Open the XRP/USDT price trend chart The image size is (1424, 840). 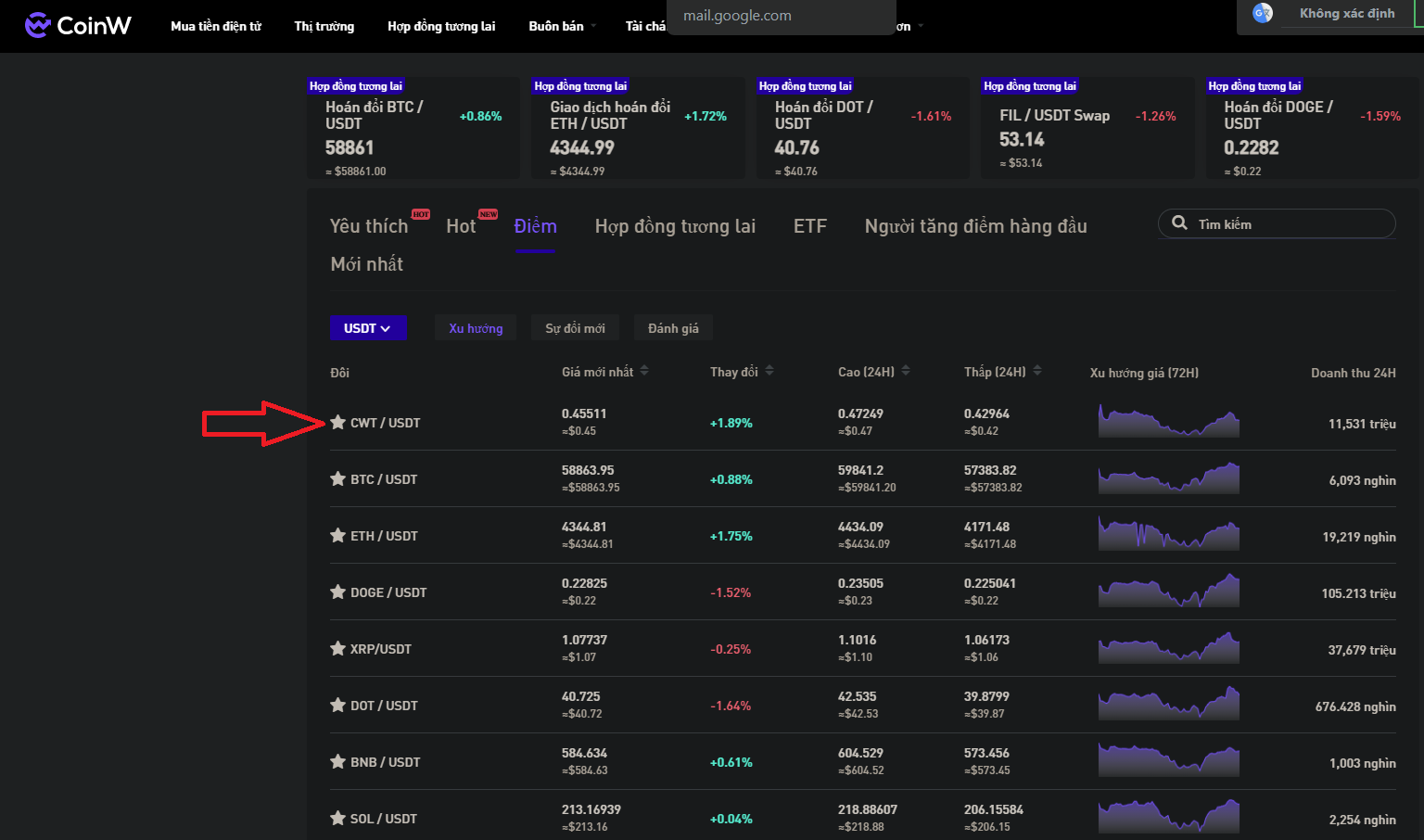click(1168, 648)
